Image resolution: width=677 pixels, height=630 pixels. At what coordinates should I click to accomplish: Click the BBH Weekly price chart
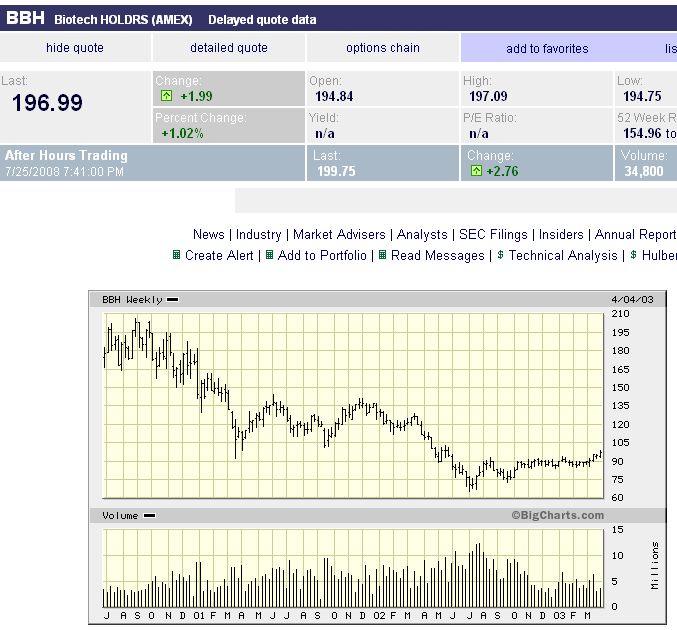pos(355,405)
